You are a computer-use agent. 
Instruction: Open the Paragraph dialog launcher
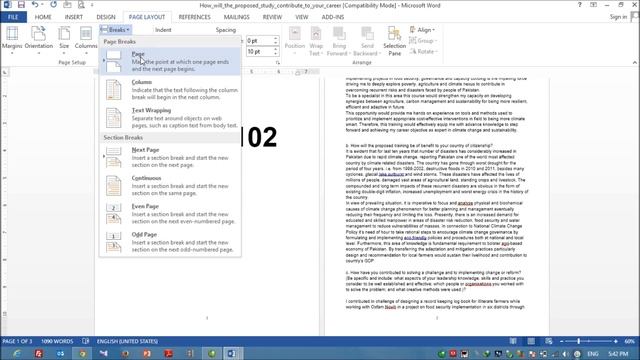(278, 63)
